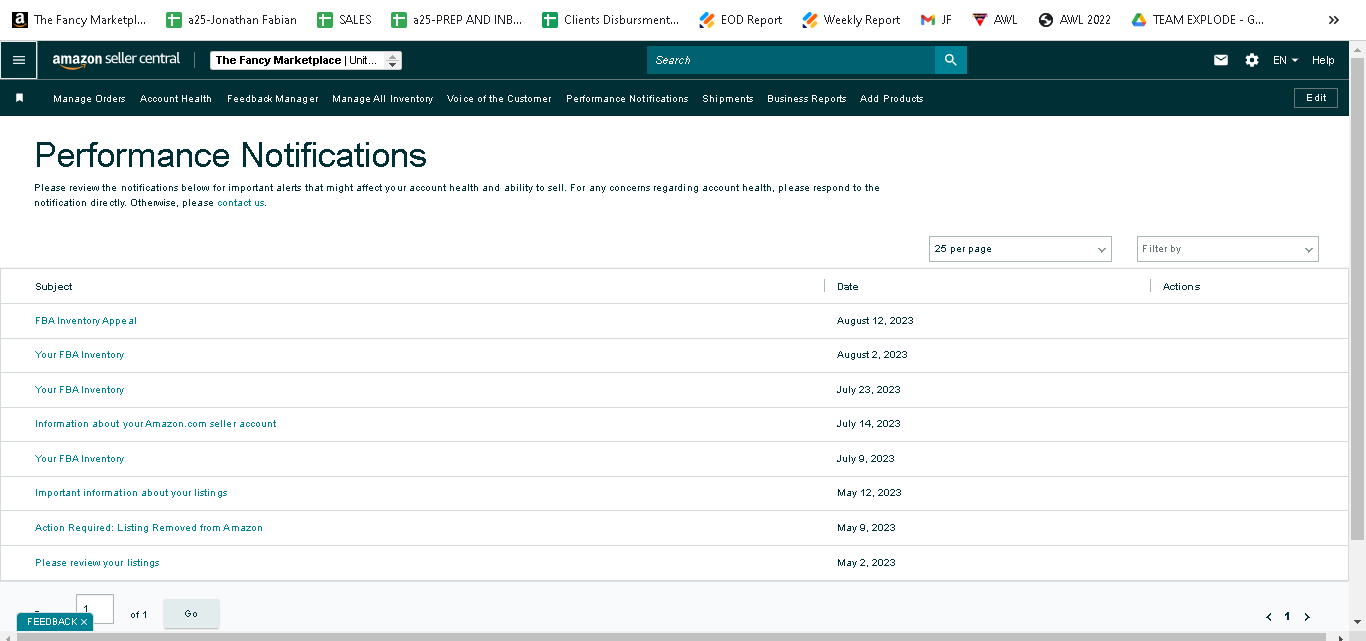Open the Gmail JF bookmark
This screenshot has width=1366, height=641.
pos(936,19)
